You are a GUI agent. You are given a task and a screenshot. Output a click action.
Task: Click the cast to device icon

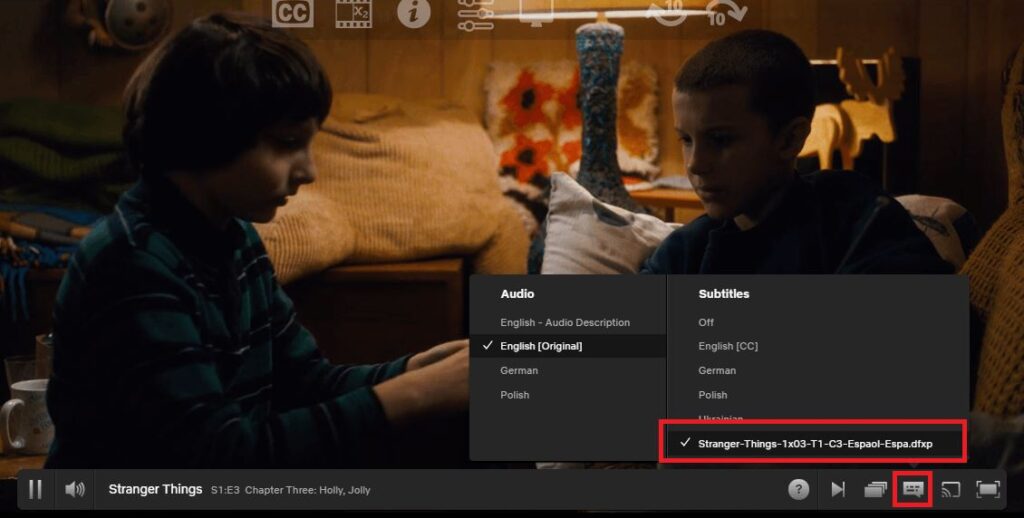pos(951,489)
